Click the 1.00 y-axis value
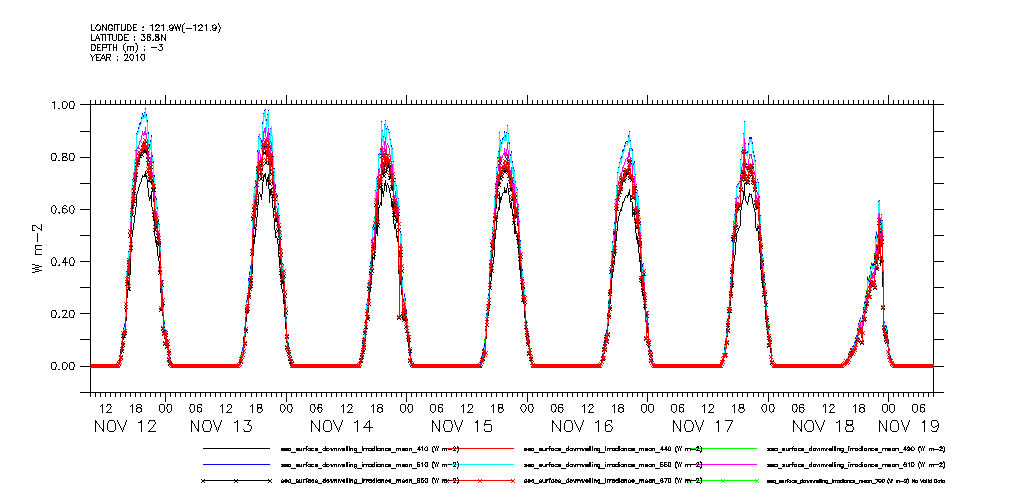Image resolution: width=1009 pixels, height=504 pixels. coord(65,105)
